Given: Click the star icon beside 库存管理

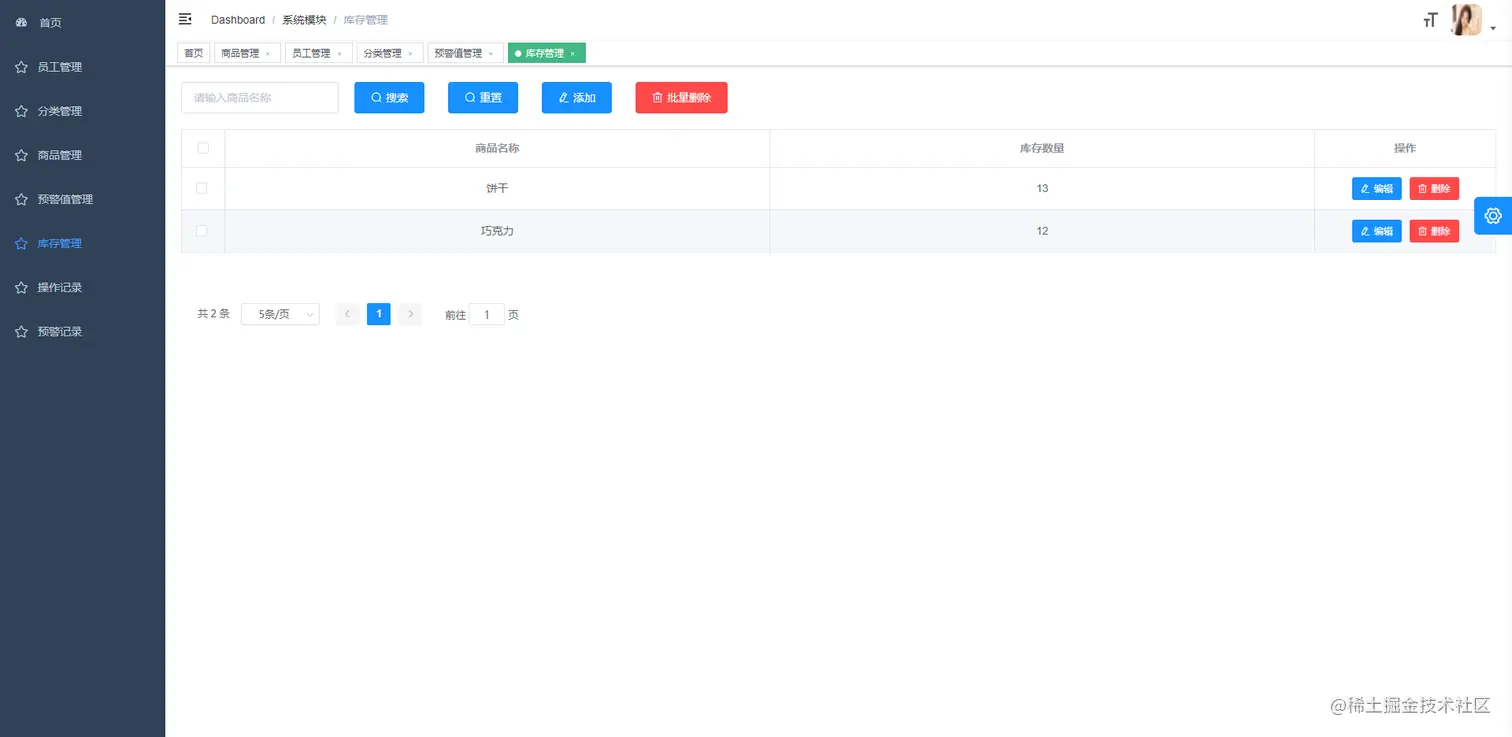Looking at the screenshot, I should [21, 243].
